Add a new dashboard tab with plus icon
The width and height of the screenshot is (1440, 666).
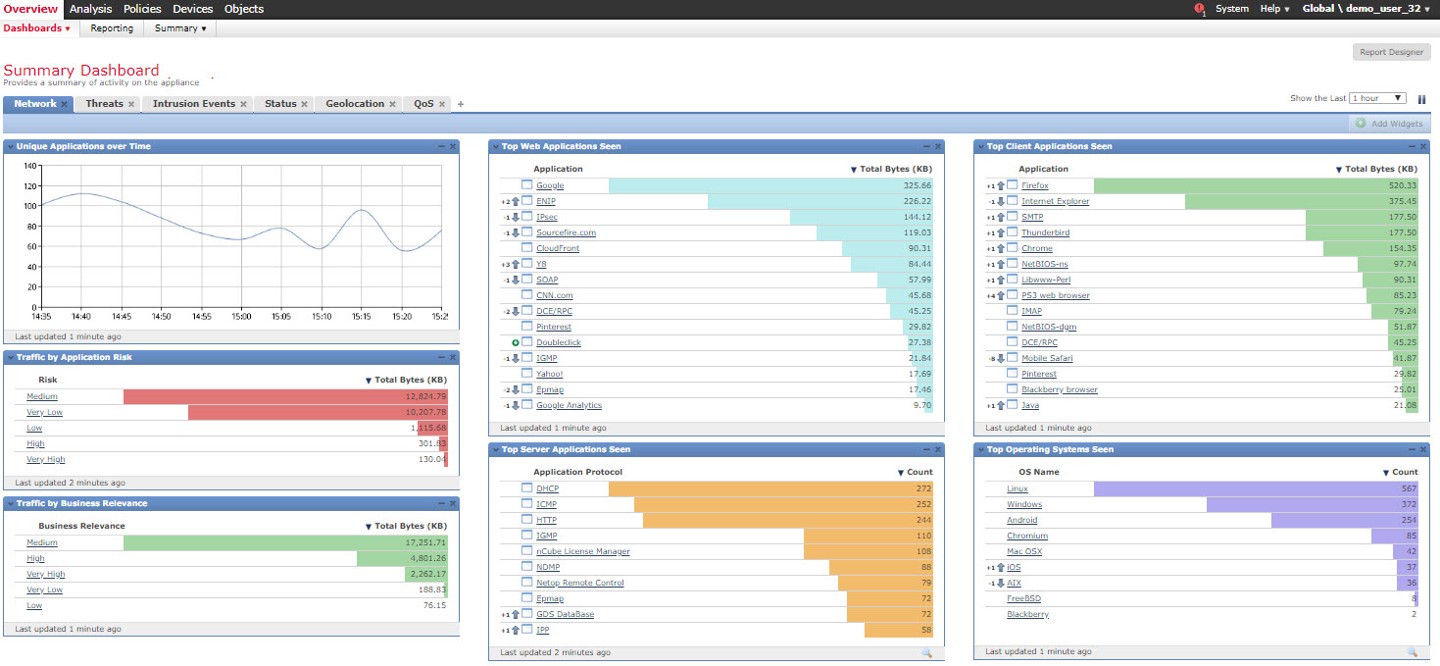461,104
